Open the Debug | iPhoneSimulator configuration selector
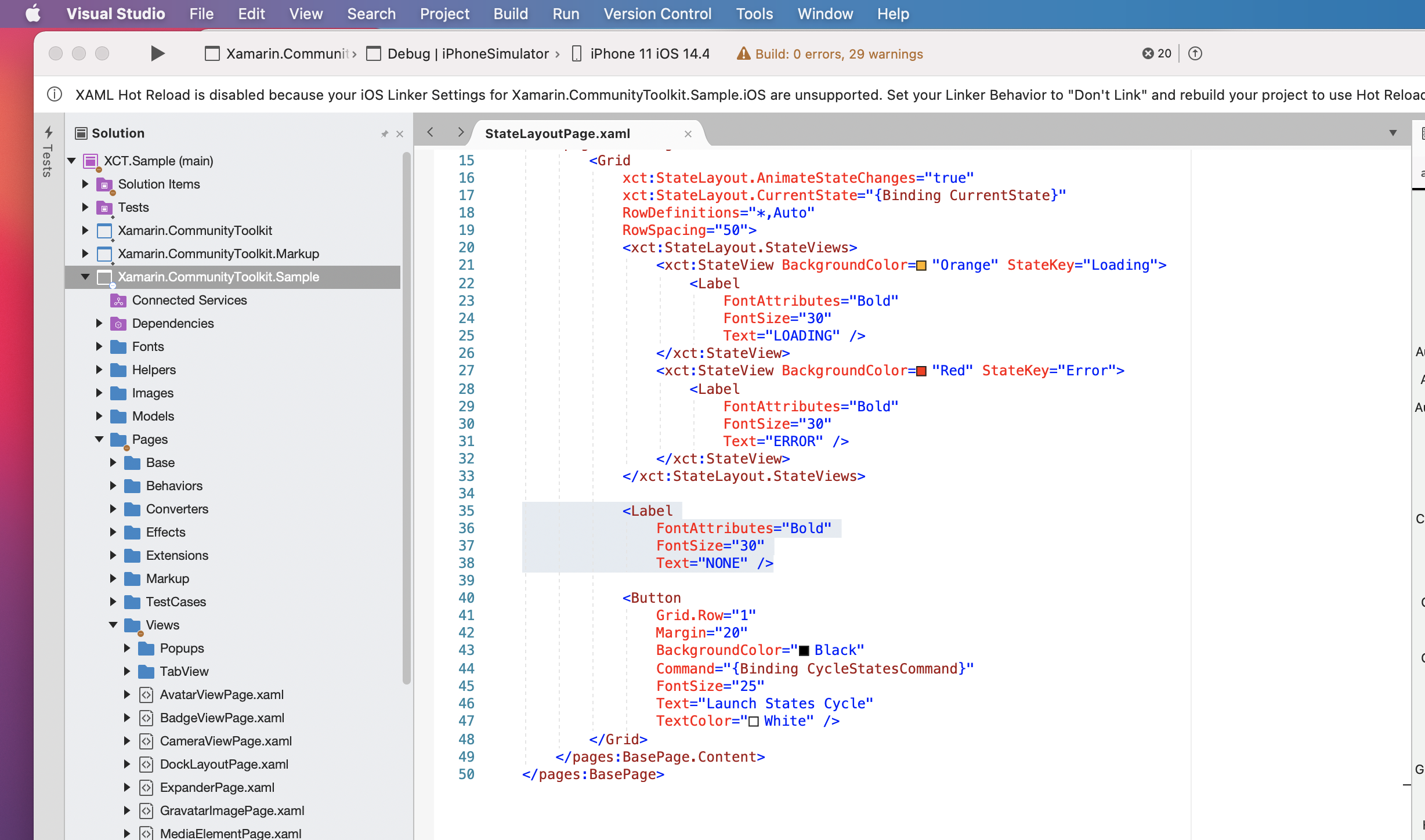This screenshot has height=840, width=1425. click(x=468, y=54)
